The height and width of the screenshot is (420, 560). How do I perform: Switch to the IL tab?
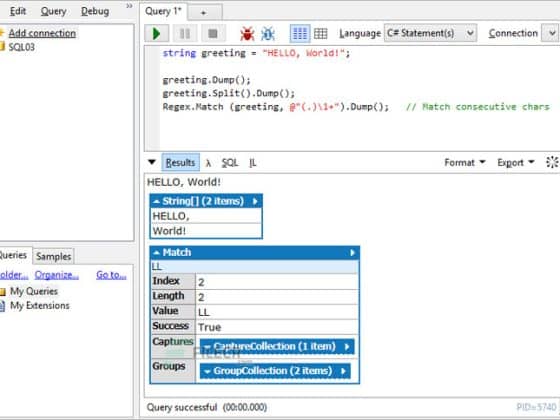pos(252,163)
